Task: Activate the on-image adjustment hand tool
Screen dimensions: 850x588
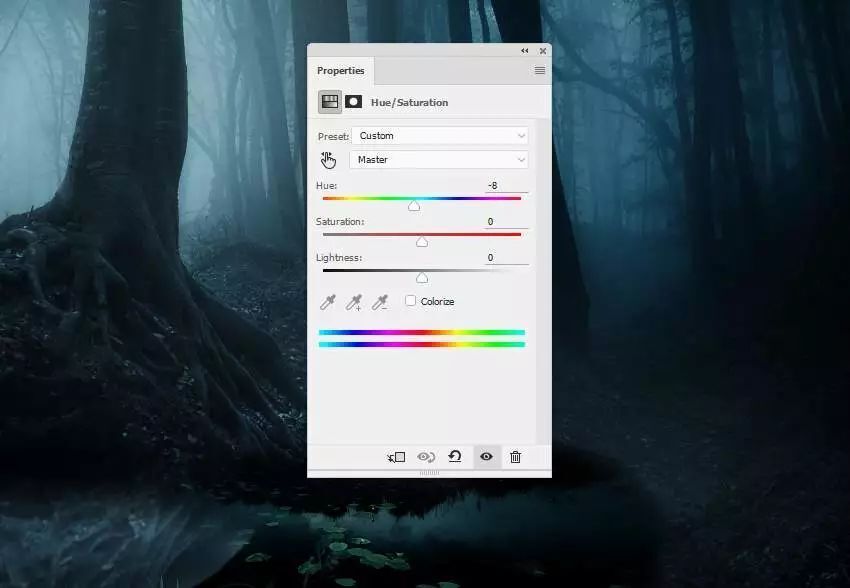Action: 328,160
